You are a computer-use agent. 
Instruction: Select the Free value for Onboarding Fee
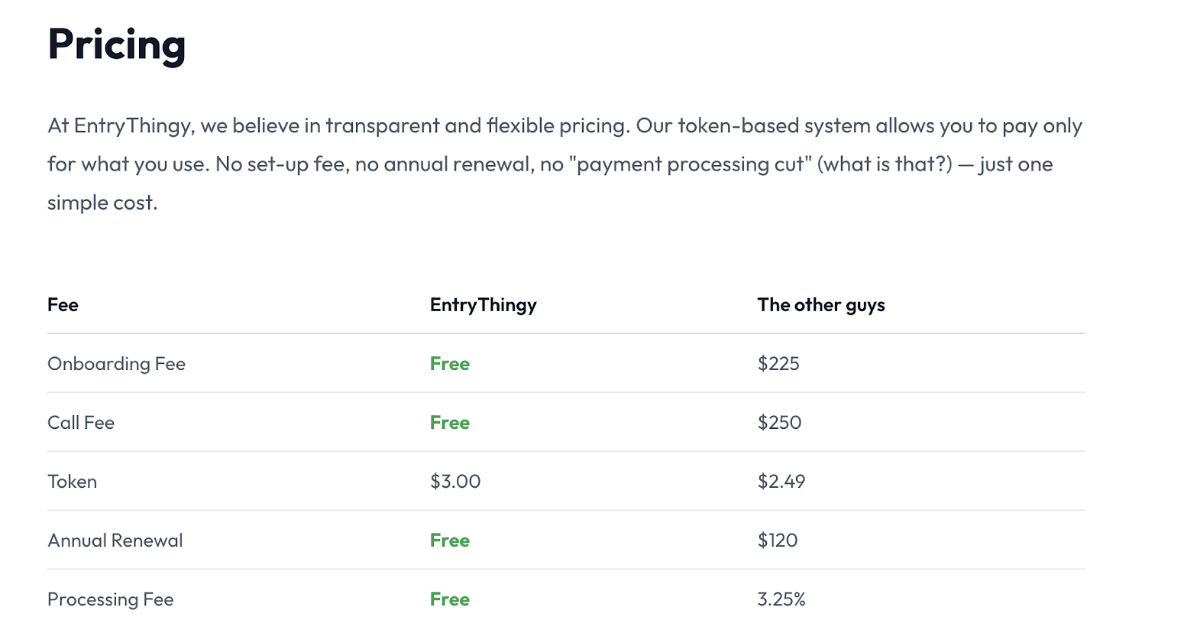click(450, 364)
